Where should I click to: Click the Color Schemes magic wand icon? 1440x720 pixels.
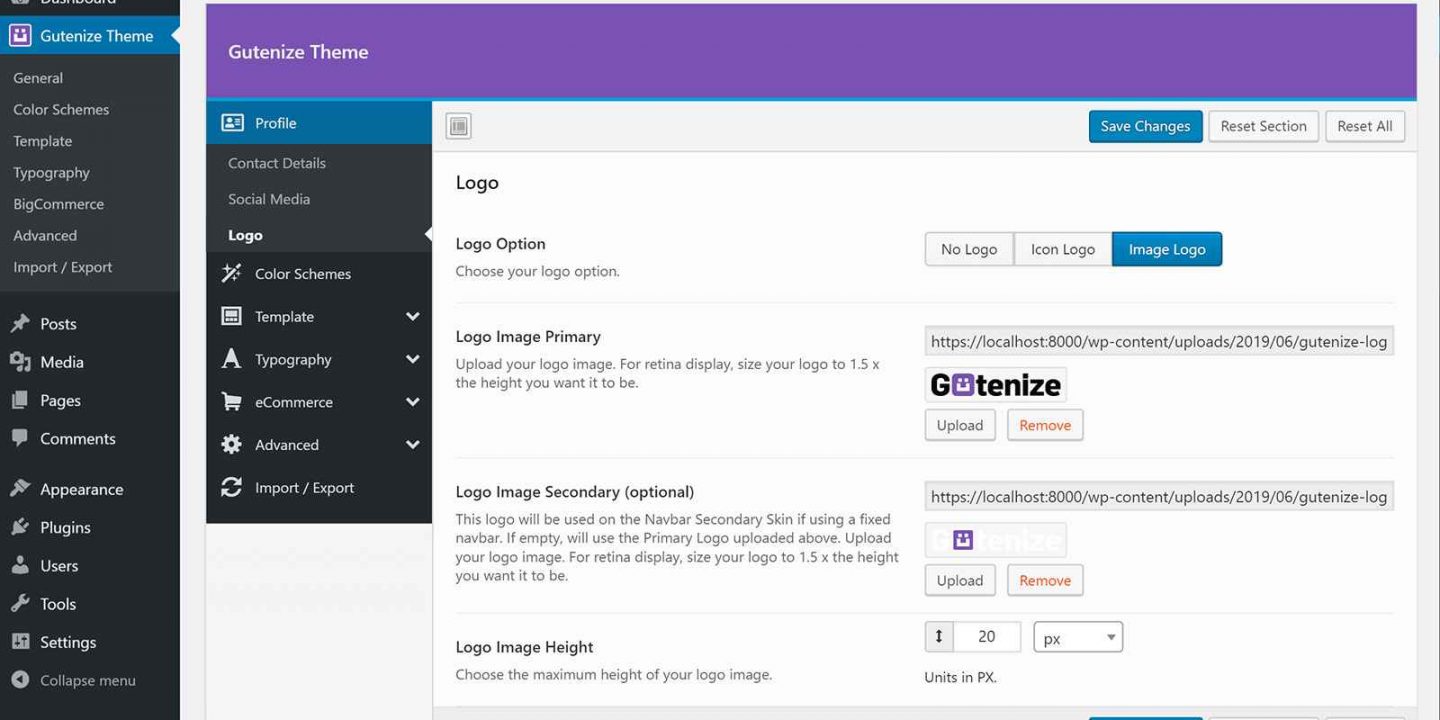click(231, 274)
